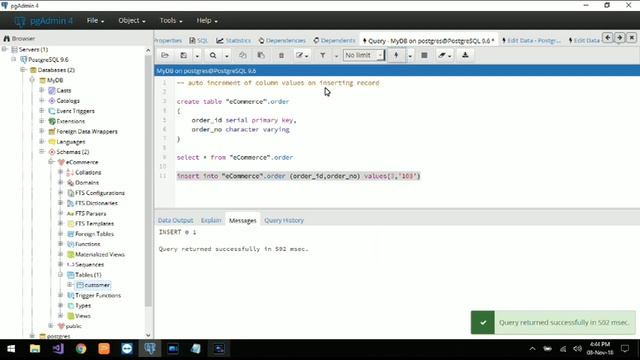
Task: Click the Find magnifier icon
Action: pyautogui.click(x=213, y=55)
